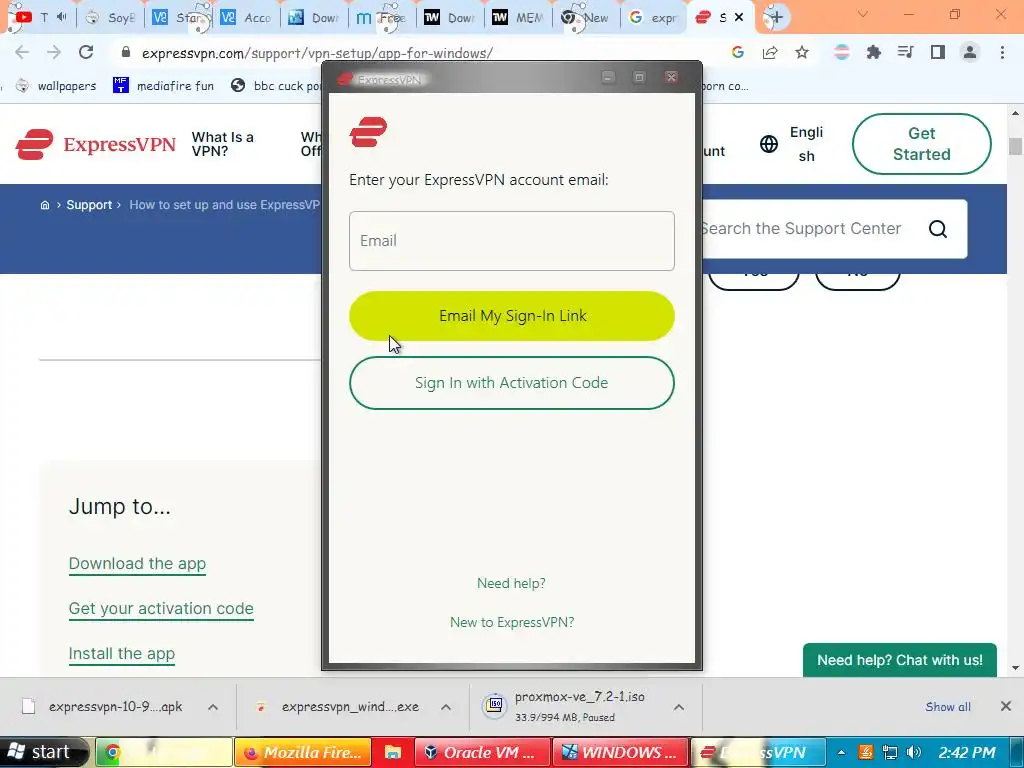
Task: Toggle Chrome side panel icon
Action: pyautogui.click(x=938, y=52)
